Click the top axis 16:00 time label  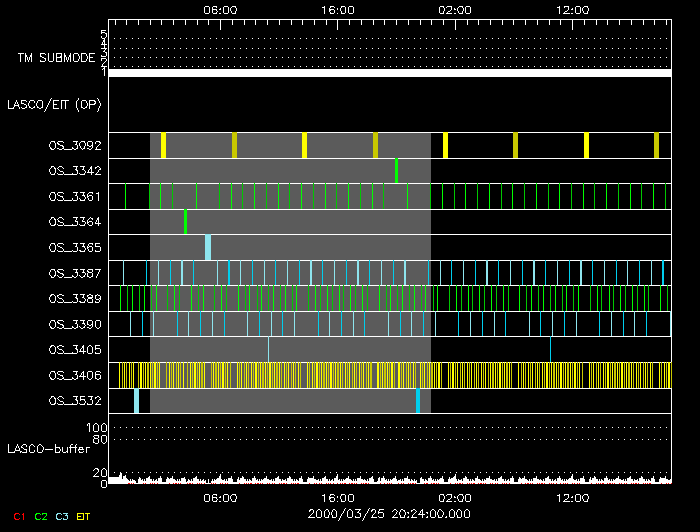click(x=338, y=9)
